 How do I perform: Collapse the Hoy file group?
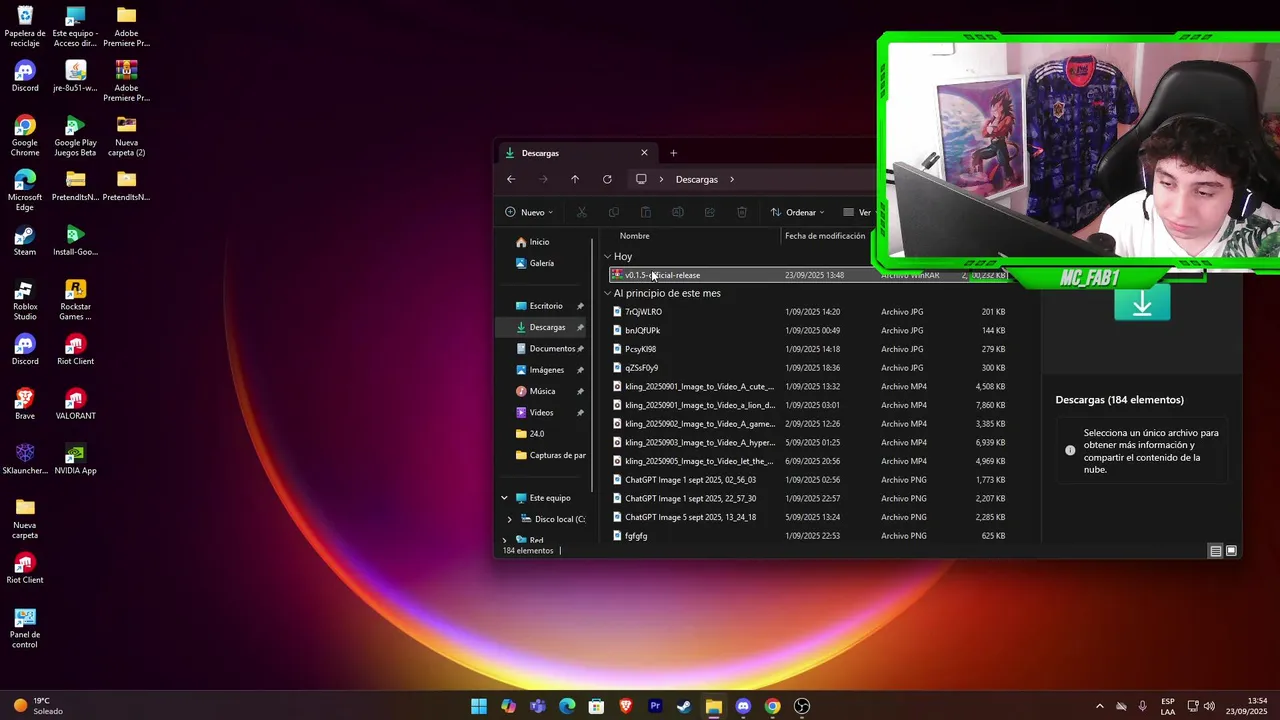(607, 257)
